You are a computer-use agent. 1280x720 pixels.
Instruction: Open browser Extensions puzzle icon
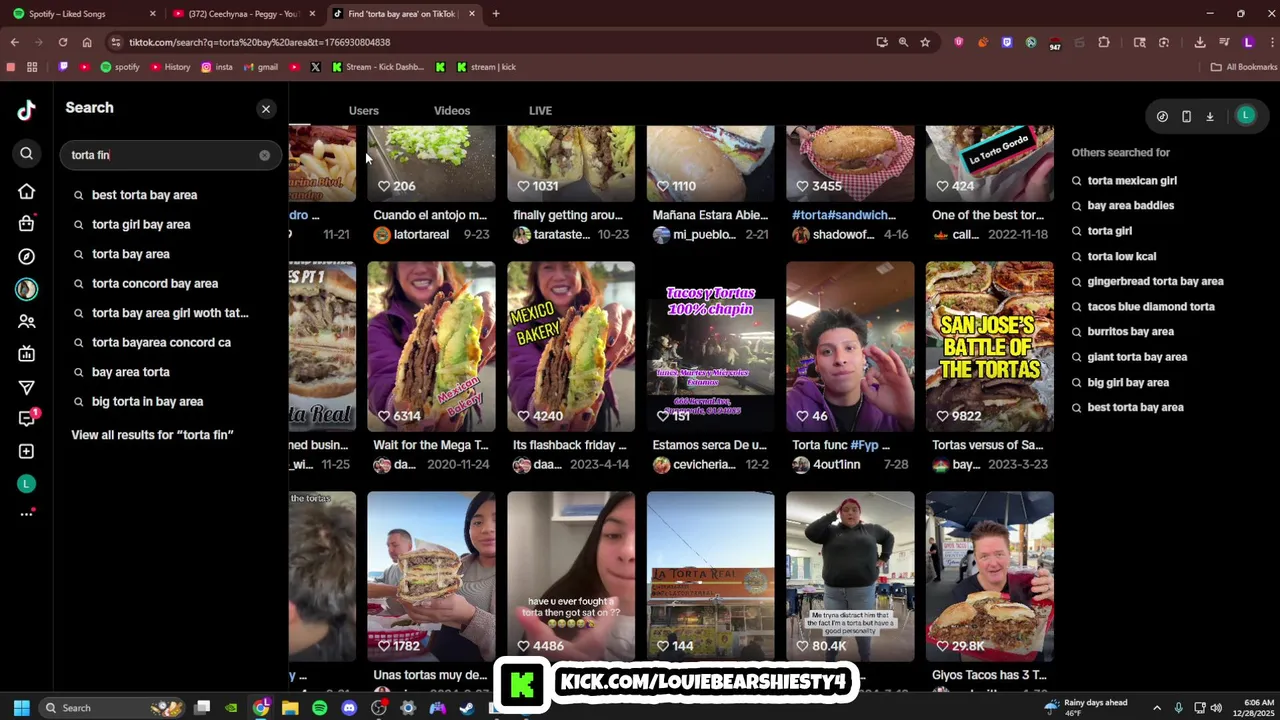1104,42
